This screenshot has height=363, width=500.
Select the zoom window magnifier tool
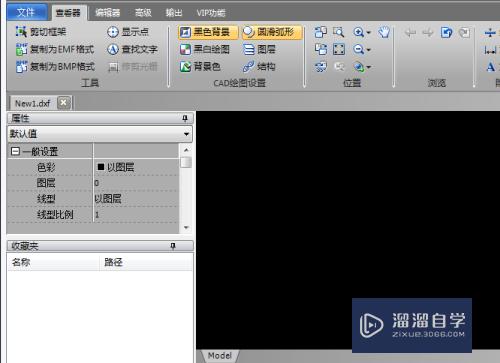(x=339, y=32)
